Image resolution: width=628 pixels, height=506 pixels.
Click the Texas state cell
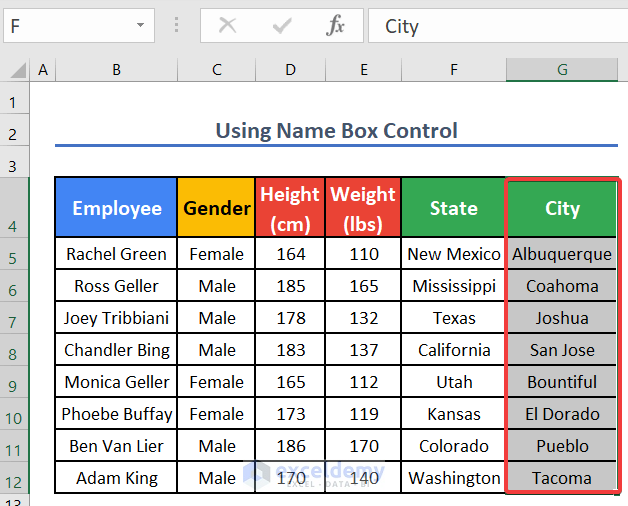click(453, 318)
